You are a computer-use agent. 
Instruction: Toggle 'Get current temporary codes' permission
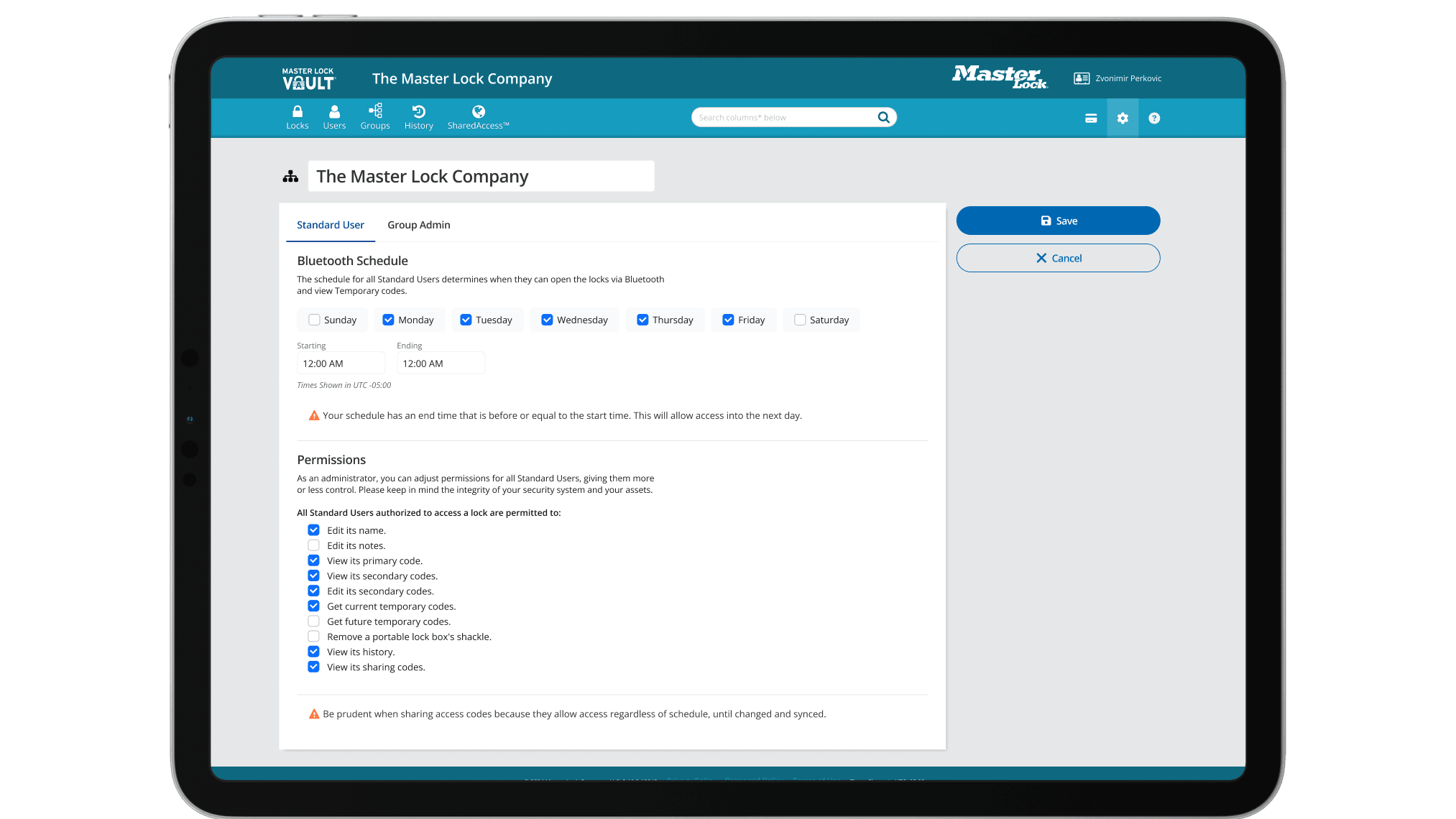(313, 606)
